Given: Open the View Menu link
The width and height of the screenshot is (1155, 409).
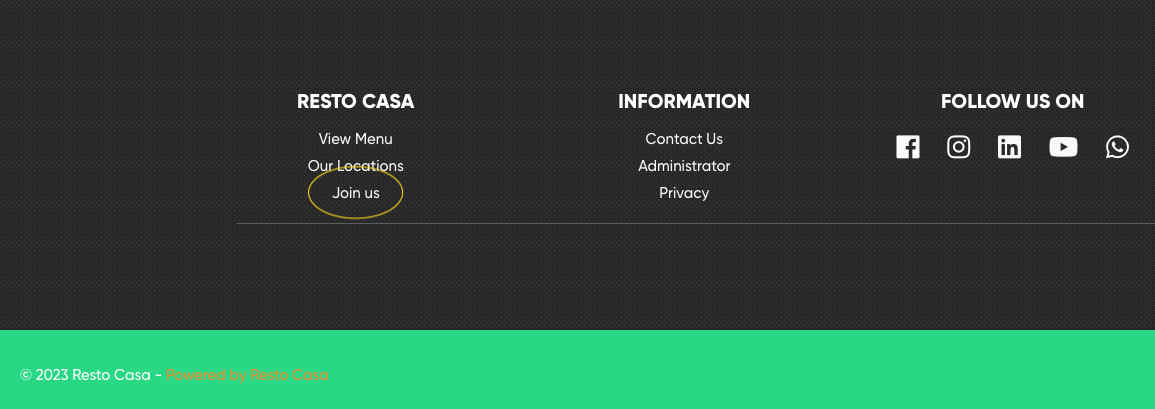Looking at the screenshot, I should click(355, 139).
